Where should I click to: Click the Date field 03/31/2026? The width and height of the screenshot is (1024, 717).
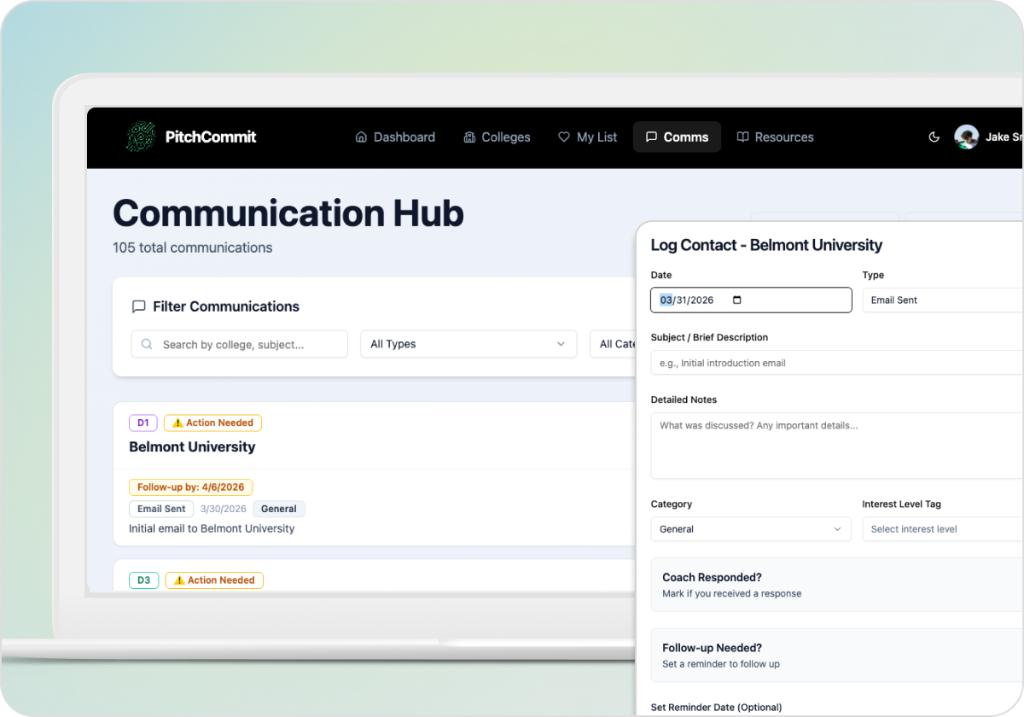pyautogui.click(x=751, y=300)
